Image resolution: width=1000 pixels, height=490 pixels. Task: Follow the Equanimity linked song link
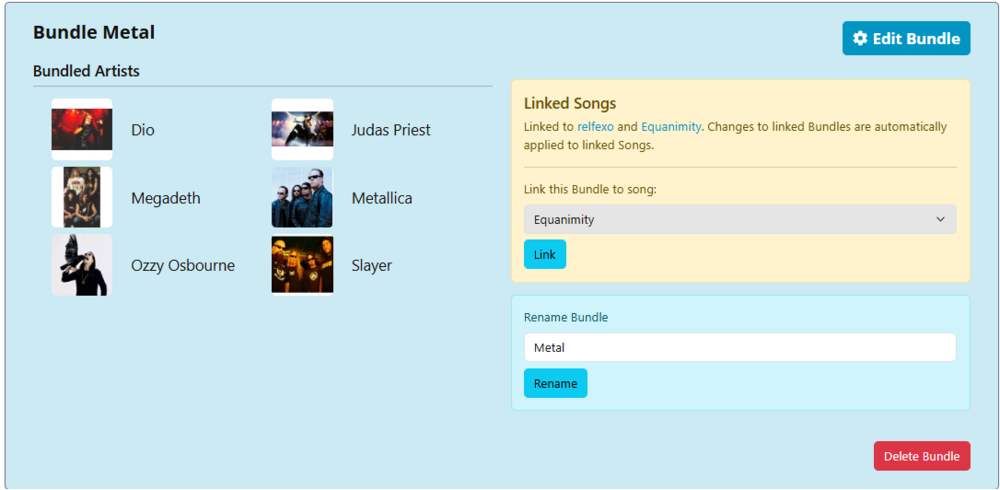671,126
